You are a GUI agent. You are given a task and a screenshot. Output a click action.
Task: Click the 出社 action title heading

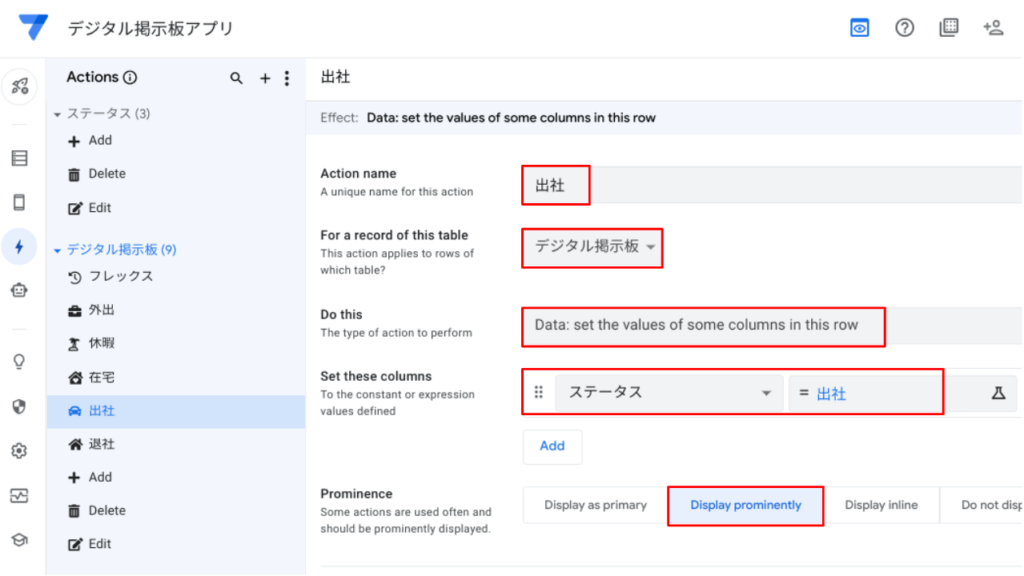tap(336, 77)
